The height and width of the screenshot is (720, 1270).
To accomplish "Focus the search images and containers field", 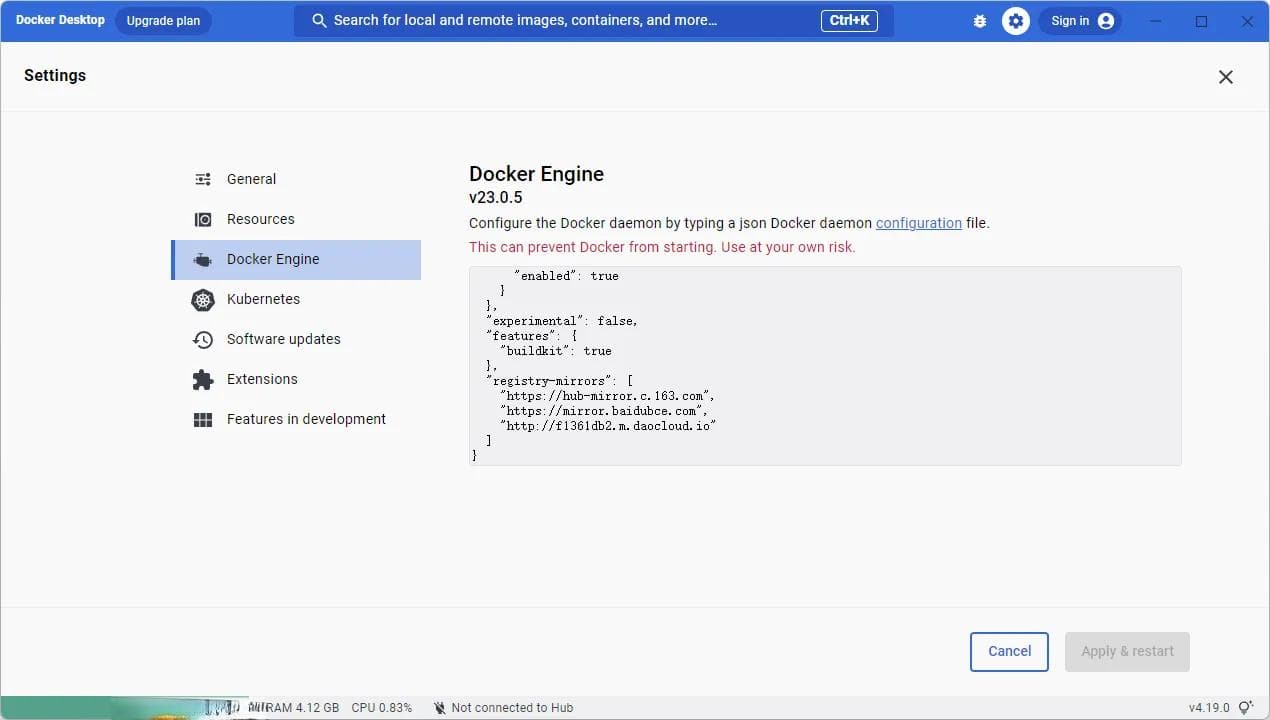I will pos(594,21).
